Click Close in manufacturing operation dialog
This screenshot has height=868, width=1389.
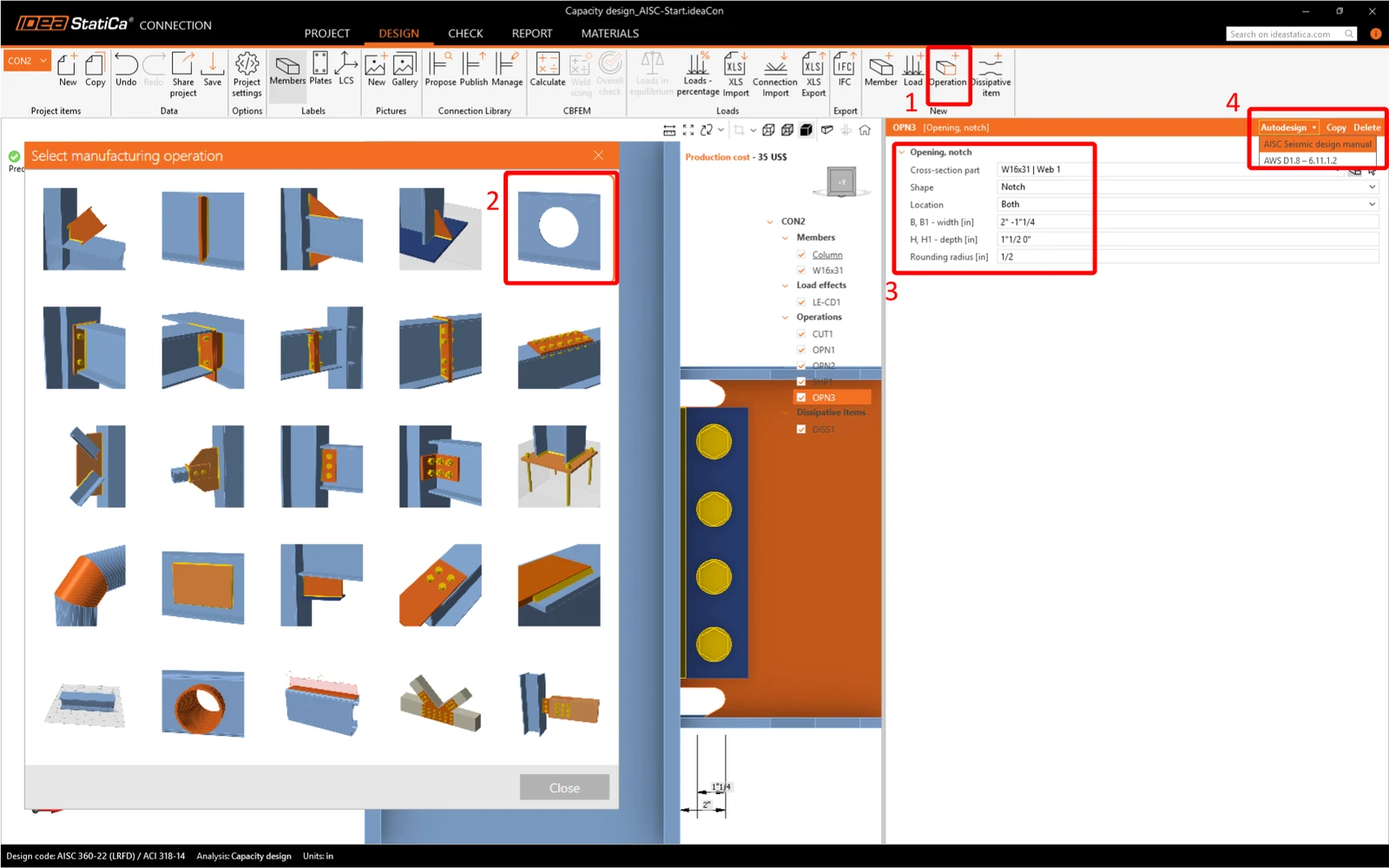coord(564,787)
